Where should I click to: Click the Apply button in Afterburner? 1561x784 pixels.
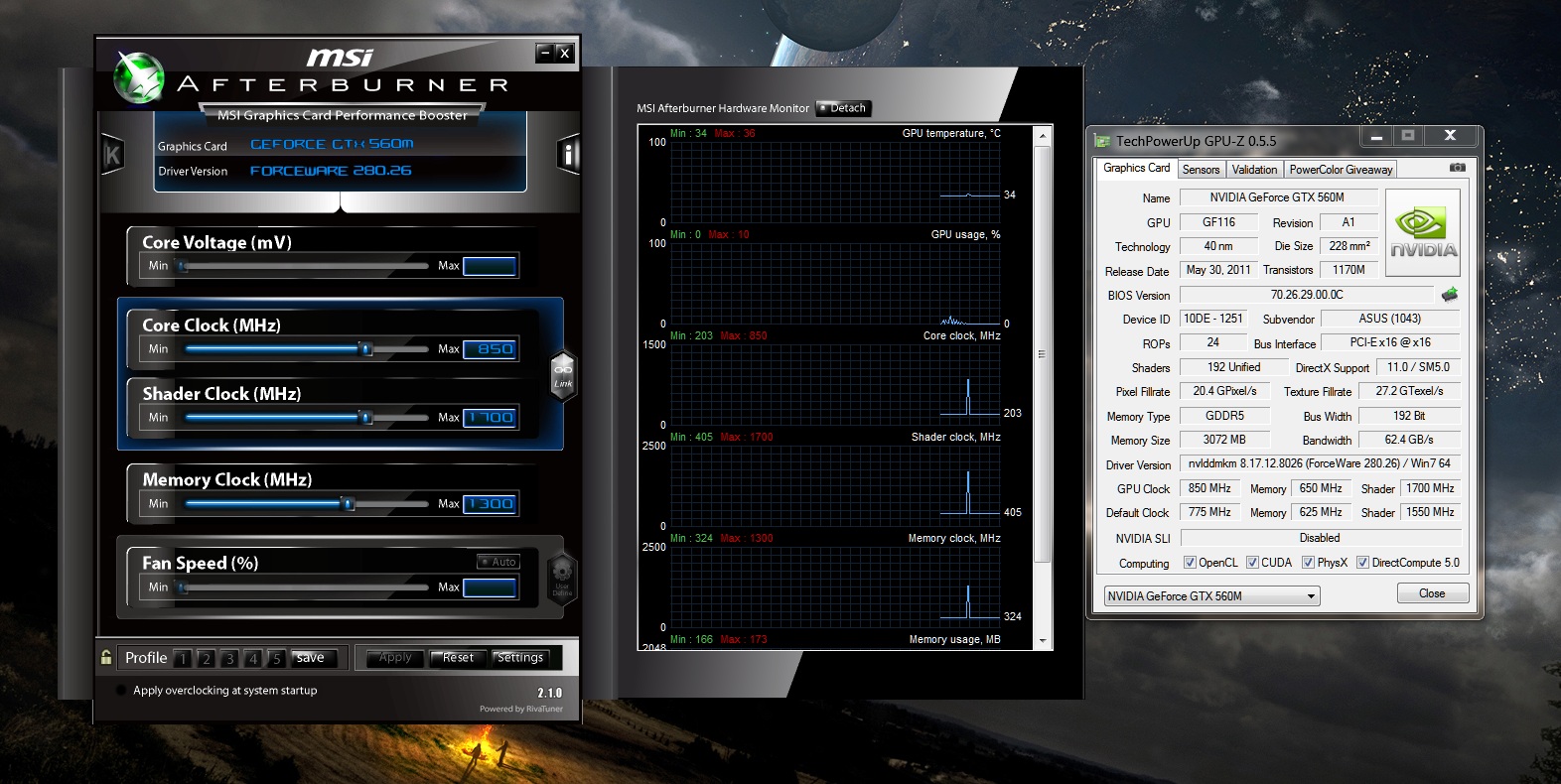pos(395,658)
